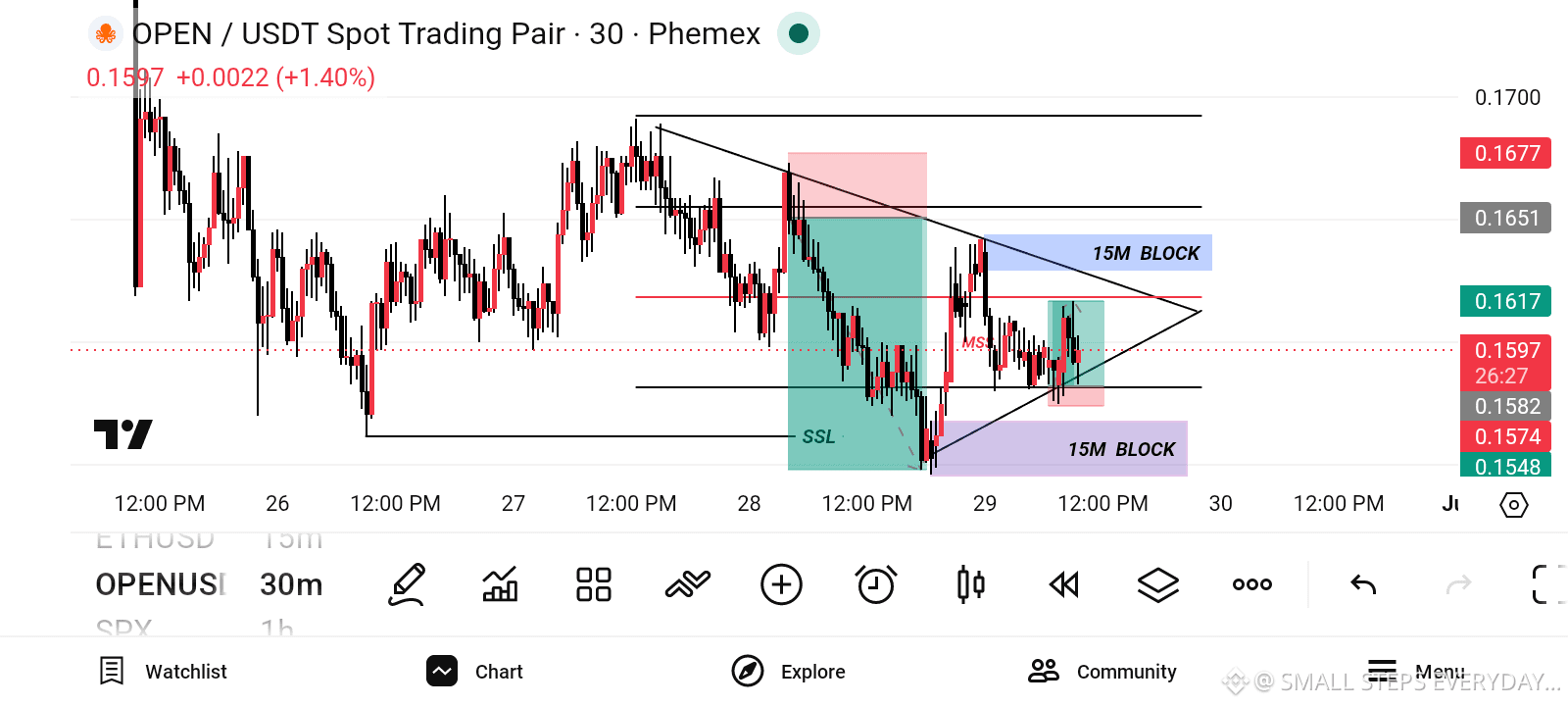Open the Menu tab
1568x706 pixels.
pyautogui.click(x=1416, y=672)
